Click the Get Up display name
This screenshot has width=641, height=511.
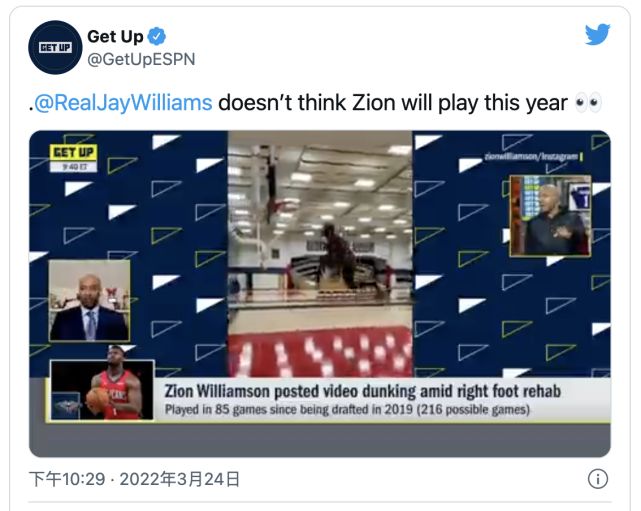click(x=115, y=36)
